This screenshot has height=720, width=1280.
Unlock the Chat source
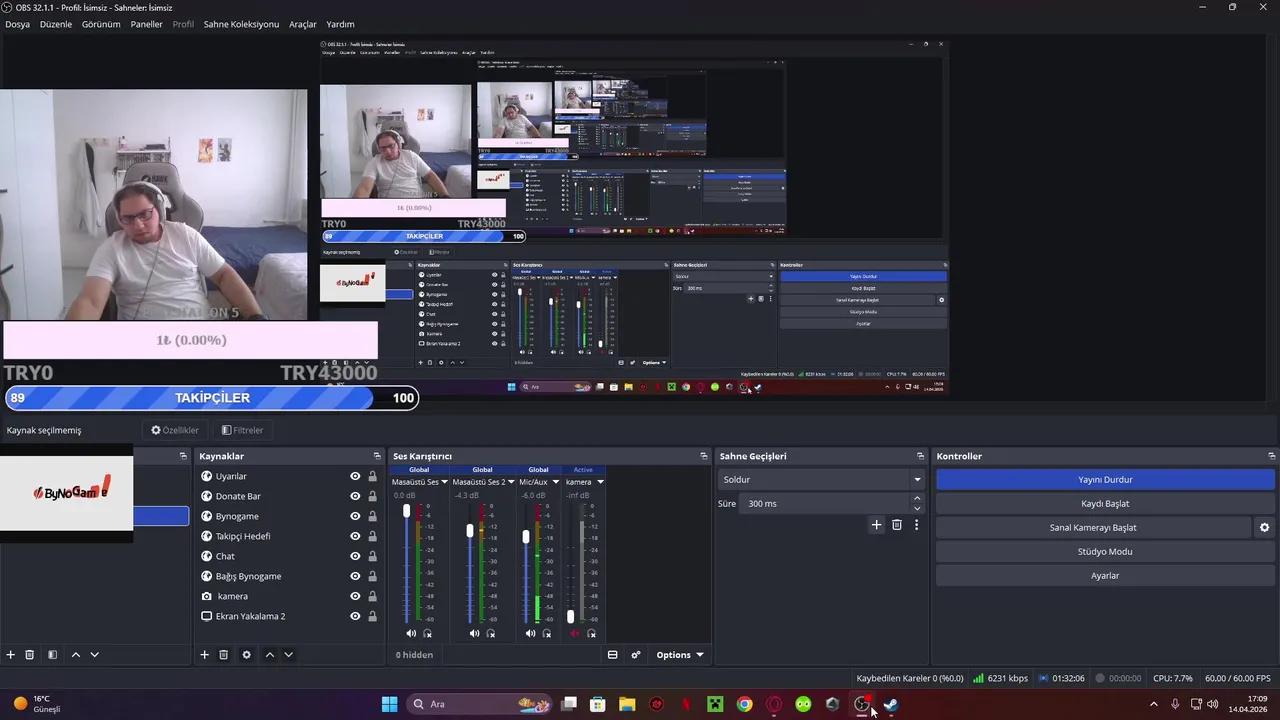click(x=373, y=556)
